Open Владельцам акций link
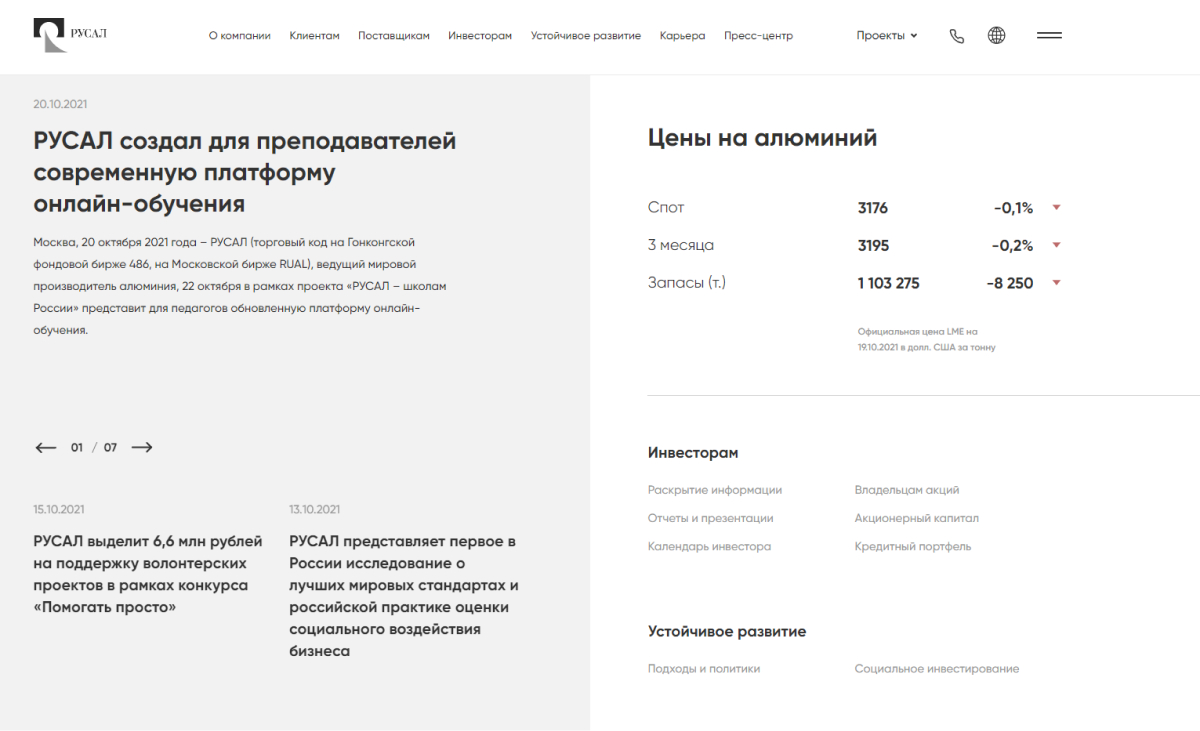Image resolution: width=1200 pixels, height=731 pixels. point(907,490)
